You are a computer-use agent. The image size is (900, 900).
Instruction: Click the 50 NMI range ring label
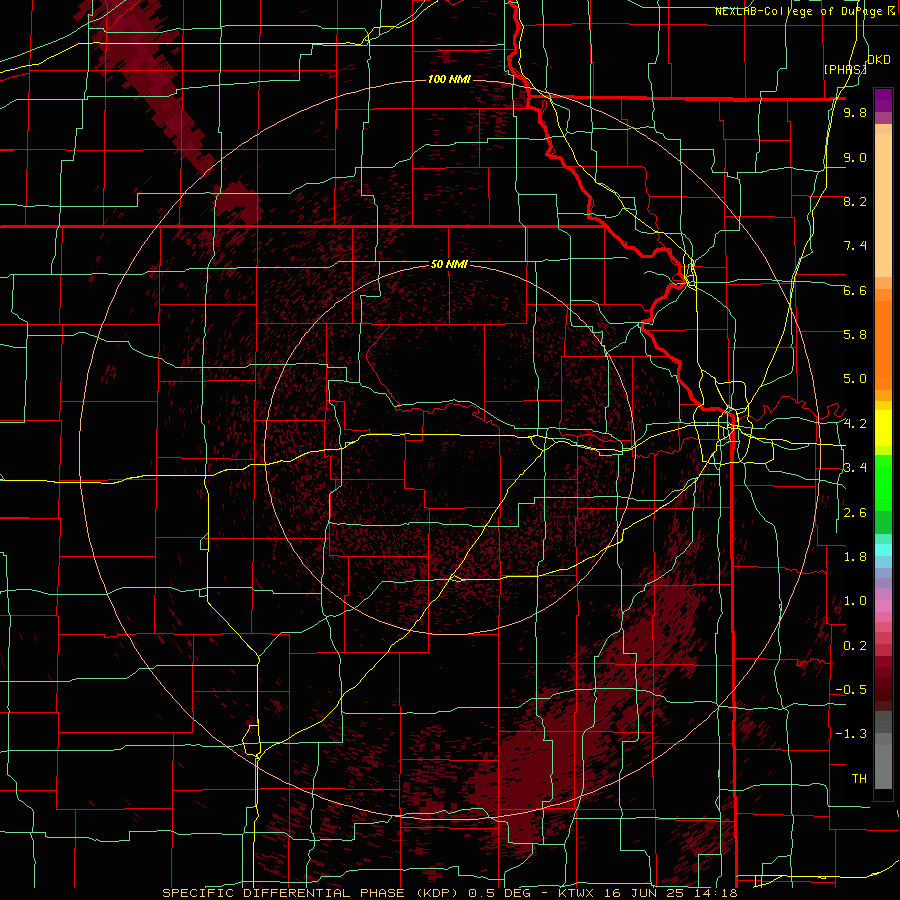(449, 264)
